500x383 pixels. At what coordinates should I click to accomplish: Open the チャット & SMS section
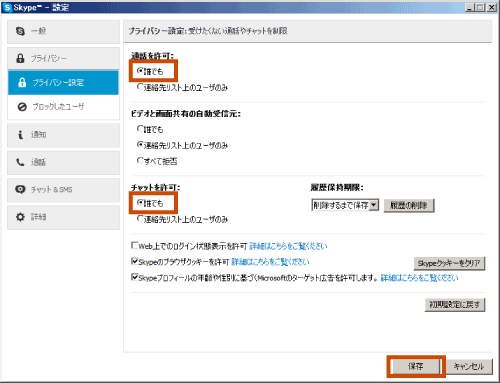coord(63,190)
